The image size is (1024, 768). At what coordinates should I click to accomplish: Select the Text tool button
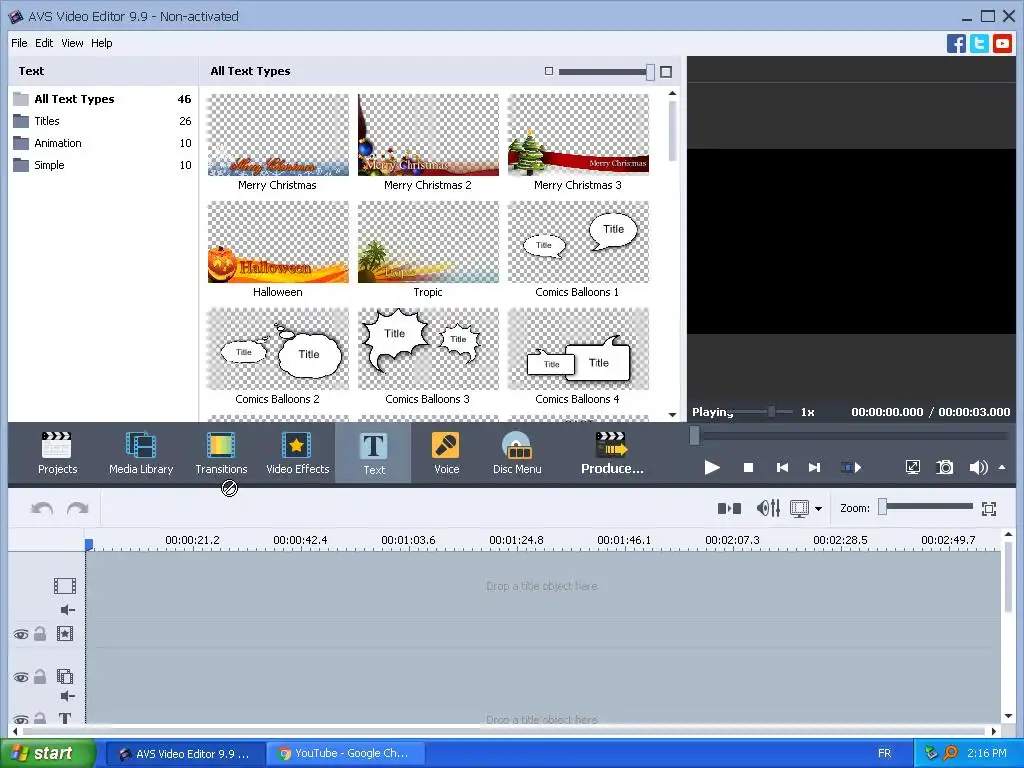pos(374,453)
